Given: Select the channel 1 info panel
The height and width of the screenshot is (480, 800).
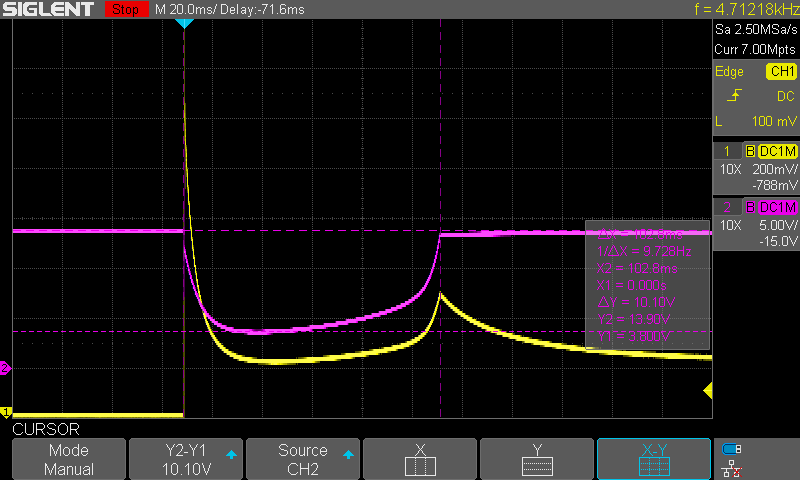Looking at the screenshot, I should pos(755,167).
